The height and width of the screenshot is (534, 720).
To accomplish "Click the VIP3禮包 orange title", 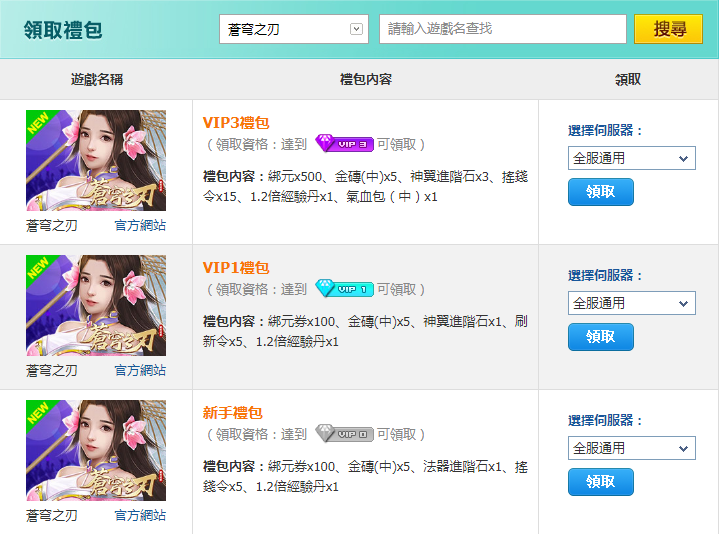I will 236,123.
